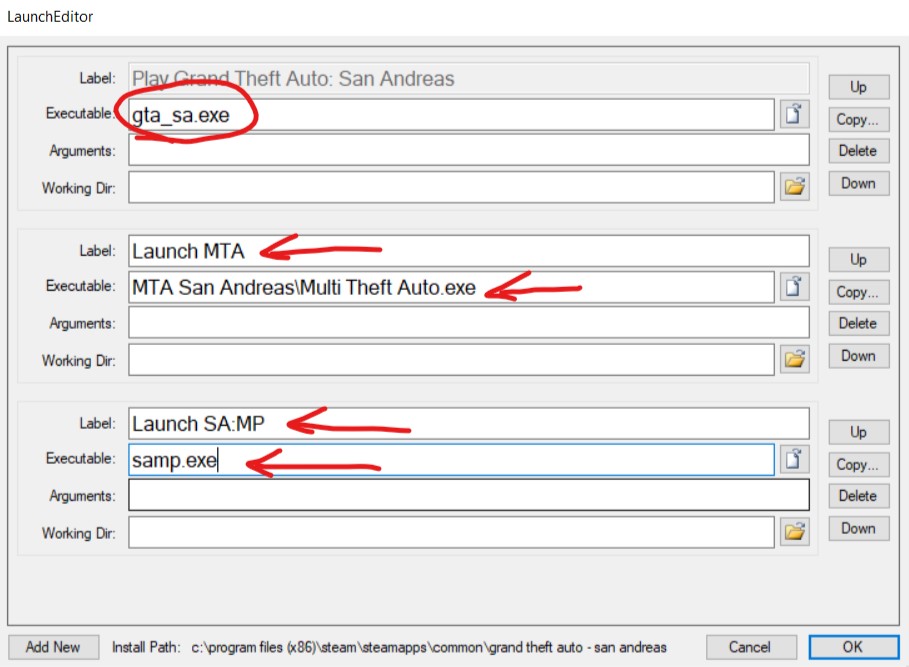Focus the gta_sa.exe executable field

coord(451,115)
